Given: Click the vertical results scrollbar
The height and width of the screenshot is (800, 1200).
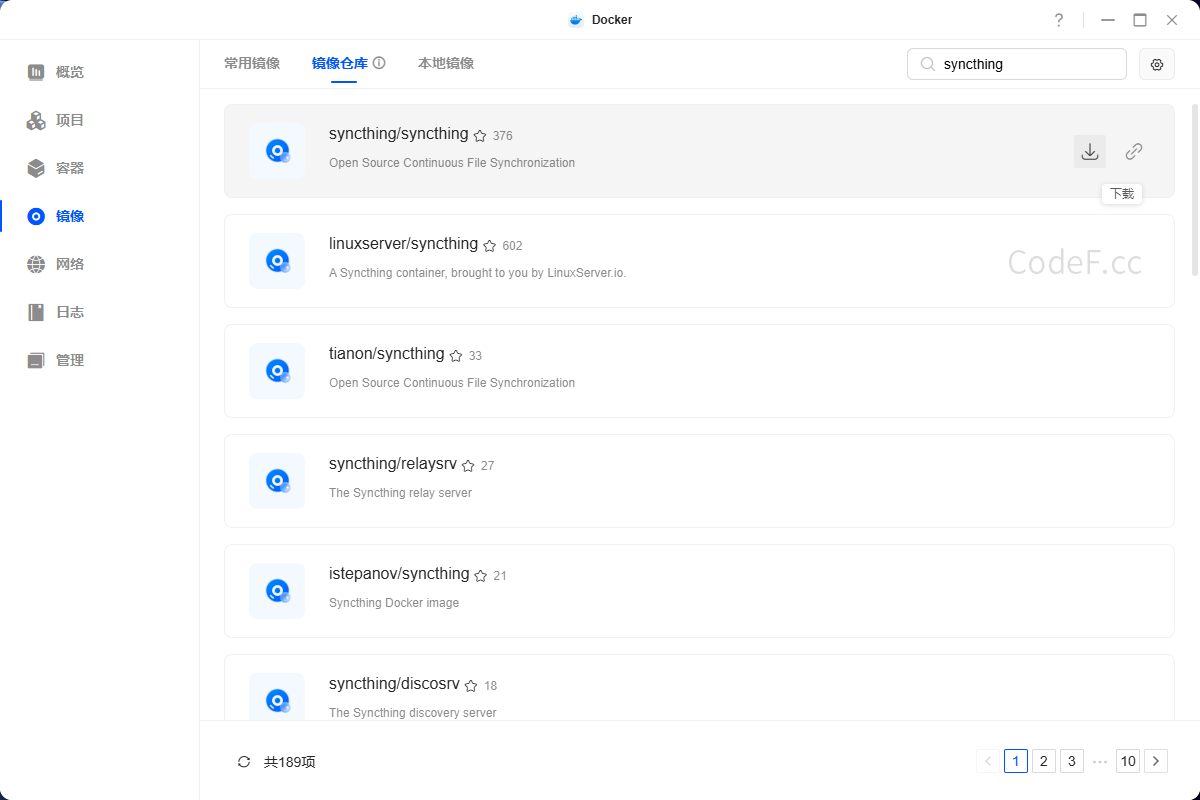Looking at the screenshot, I should click(1195, 189).
